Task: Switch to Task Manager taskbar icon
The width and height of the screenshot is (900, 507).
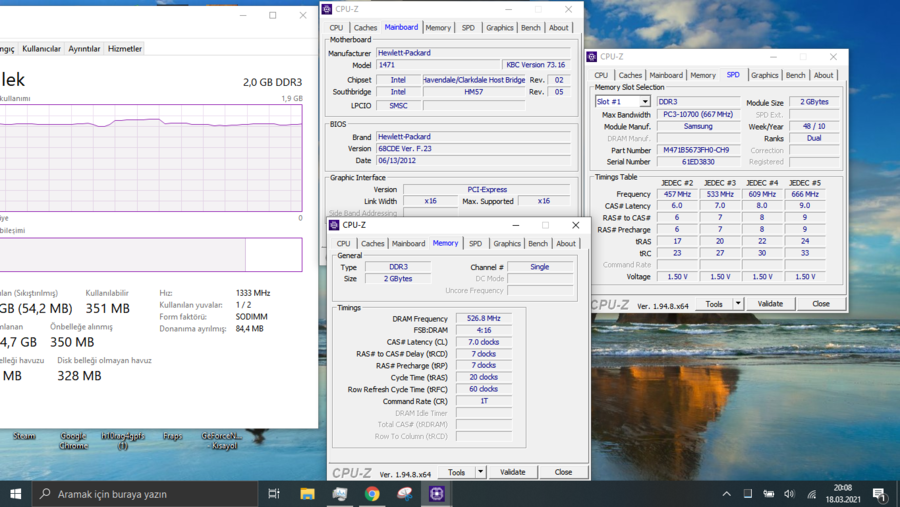Action: click(340, 494)
